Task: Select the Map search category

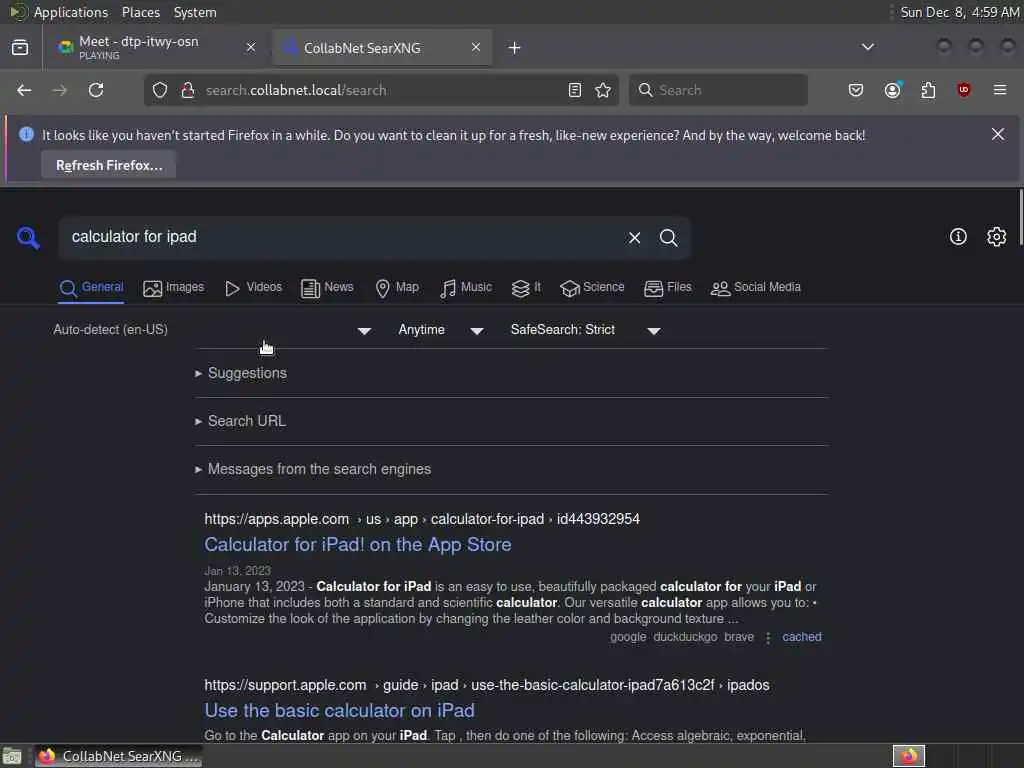Action: point(397,287)
